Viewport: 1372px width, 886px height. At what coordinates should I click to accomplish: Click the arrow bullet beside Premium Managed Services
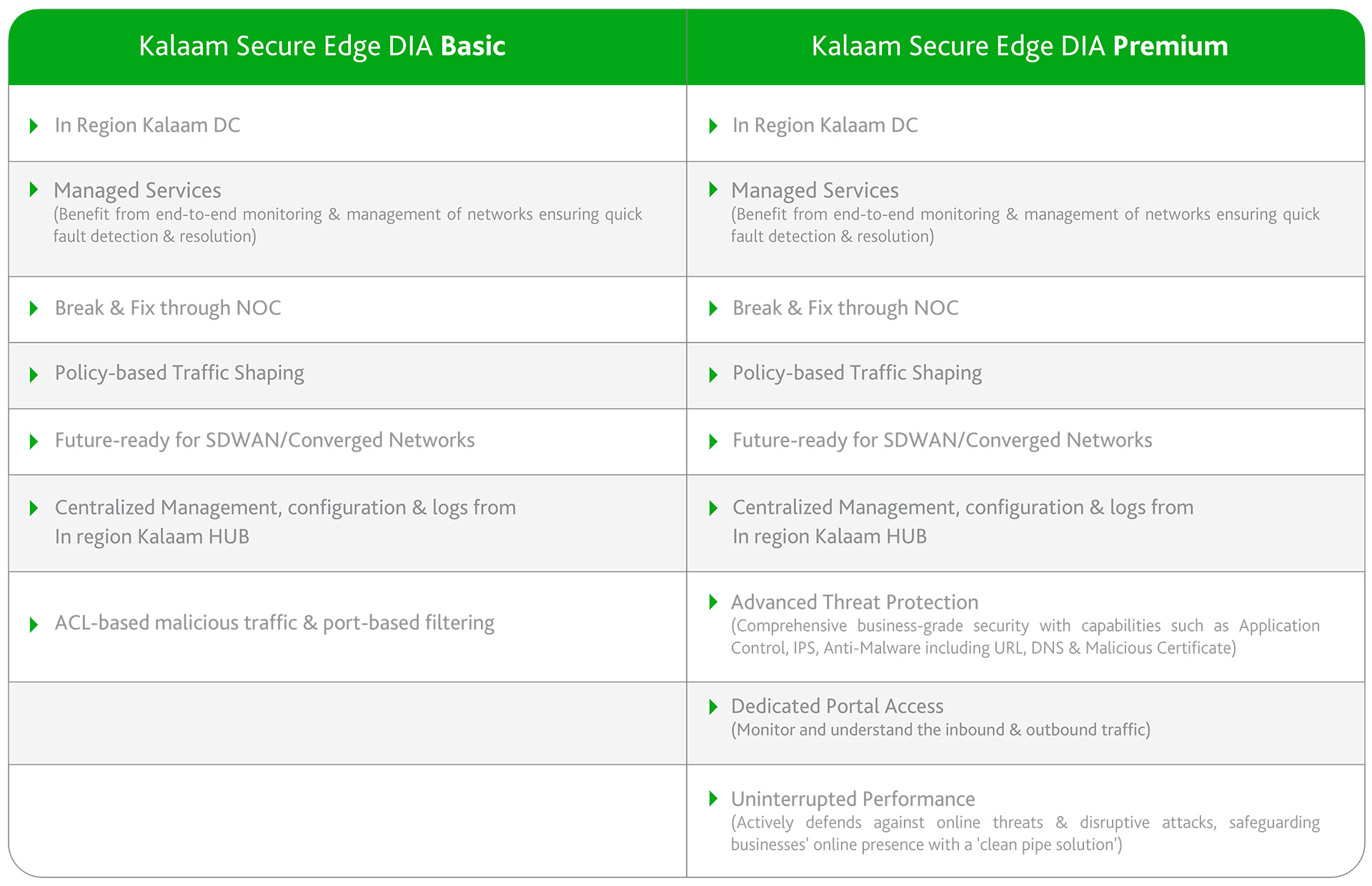point(712,189)
